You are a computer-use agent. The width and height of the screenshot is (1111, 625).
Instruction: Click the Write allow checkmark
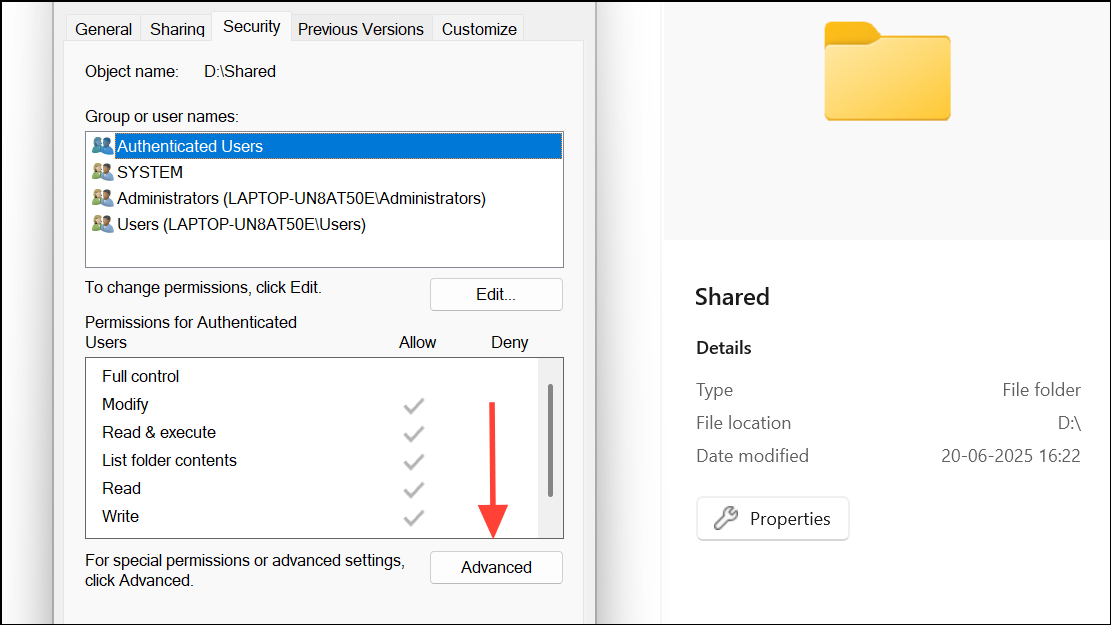(413, 517)
